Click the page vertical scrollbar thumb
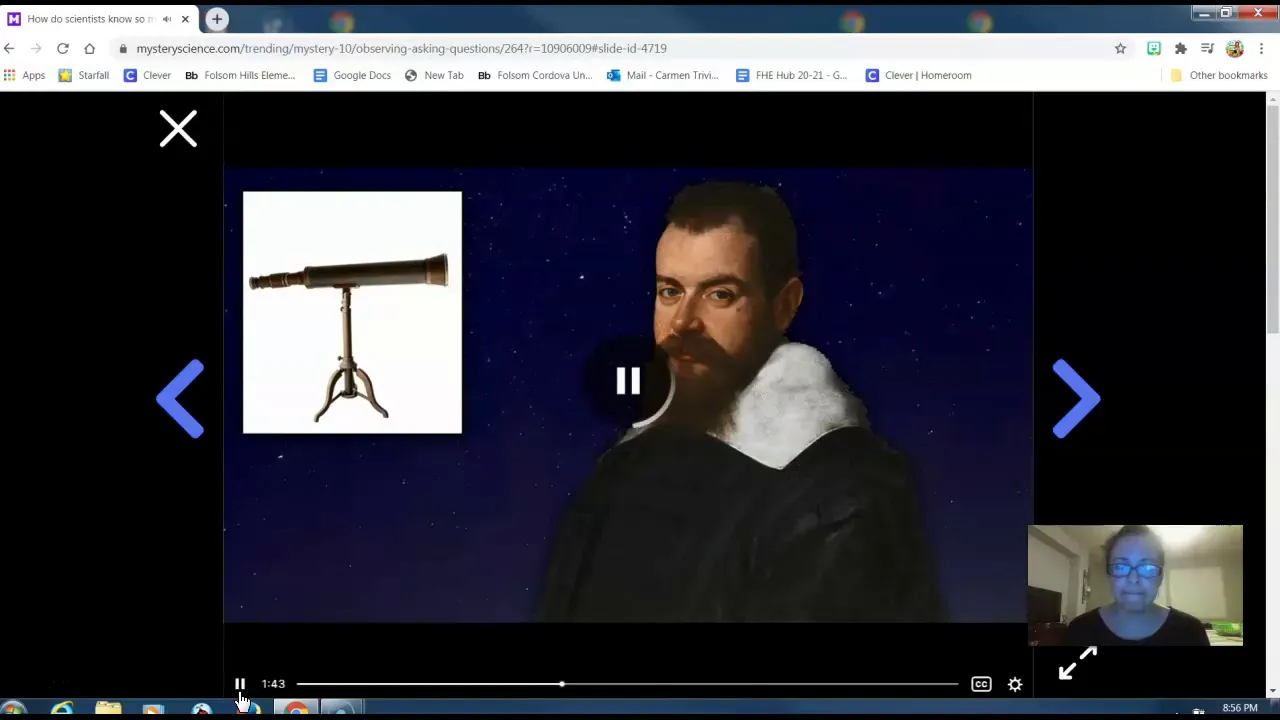1280x720 pixels. 1272,220
